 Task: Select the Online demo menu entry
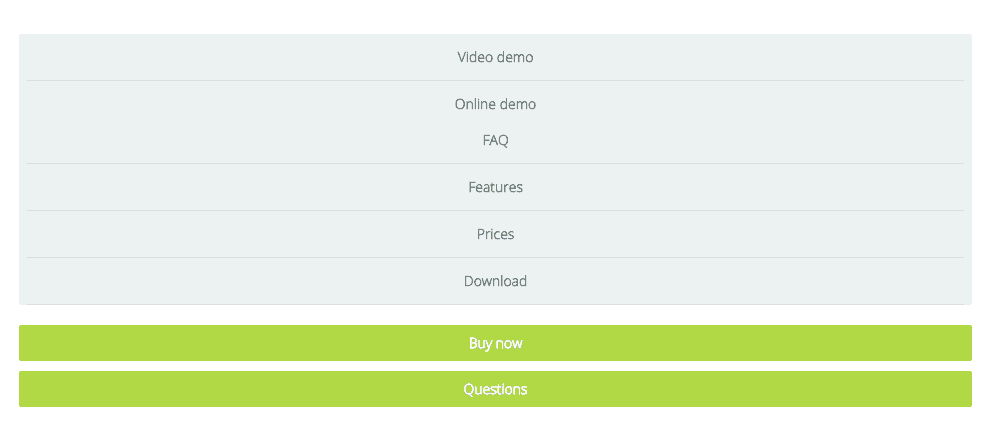(x=495, y=104)
